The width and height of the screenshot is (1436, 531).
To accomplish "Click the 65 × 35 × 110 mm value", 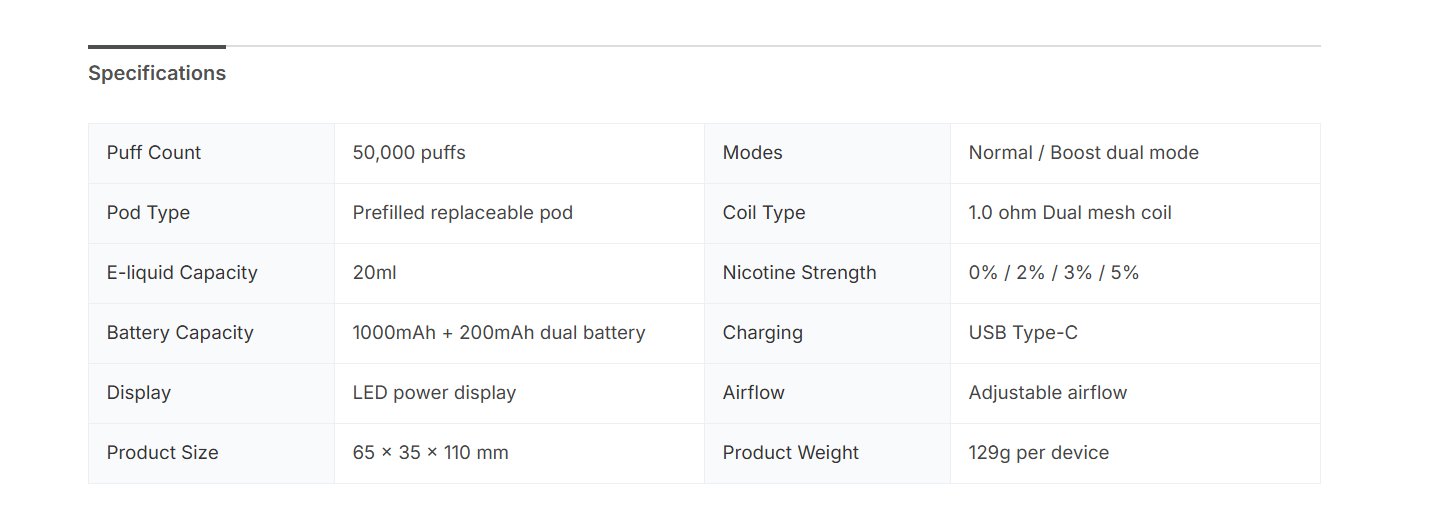I will point(430,453).
